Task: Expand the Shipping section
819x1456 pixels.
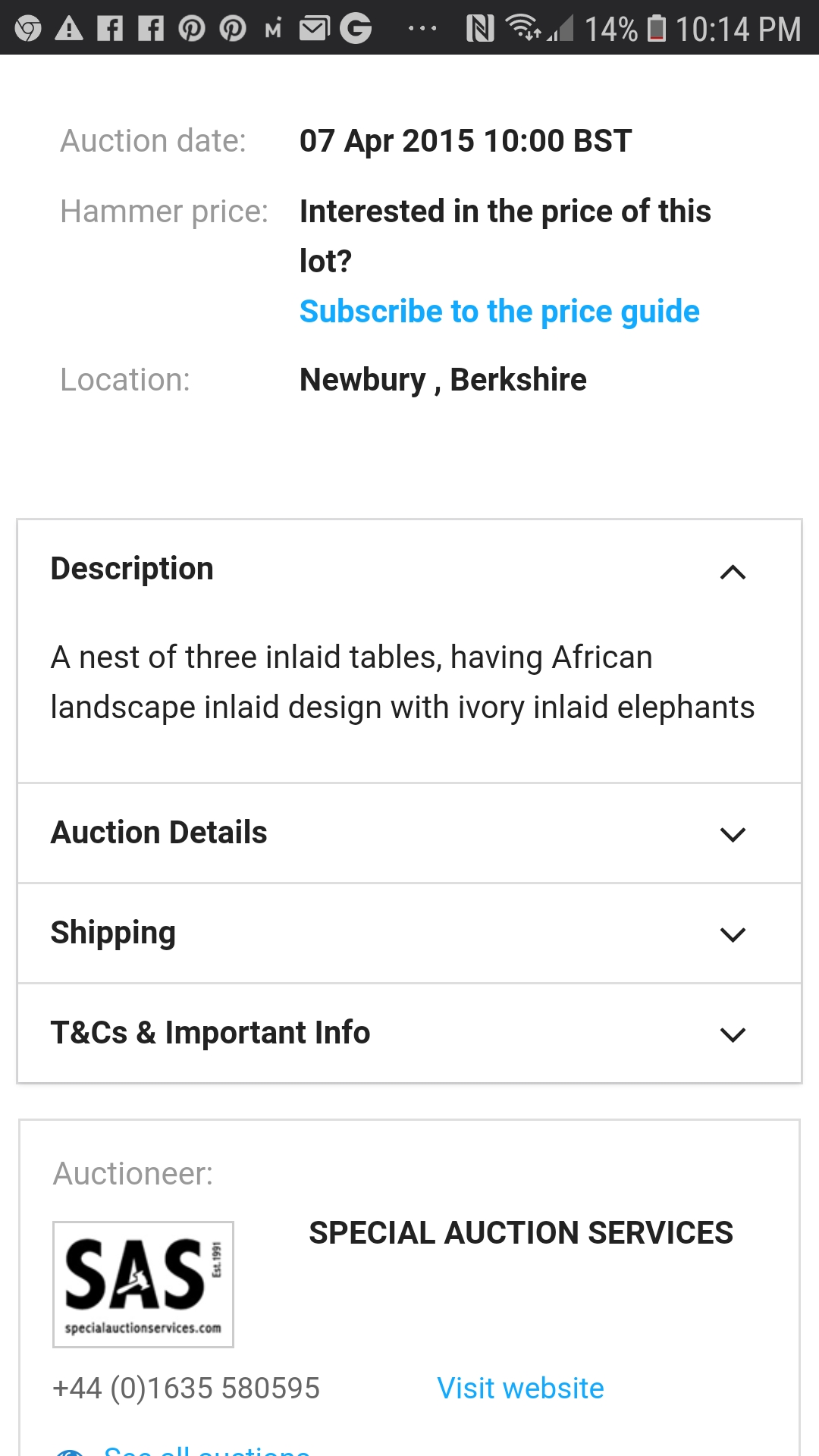Action: click(733, 934)
